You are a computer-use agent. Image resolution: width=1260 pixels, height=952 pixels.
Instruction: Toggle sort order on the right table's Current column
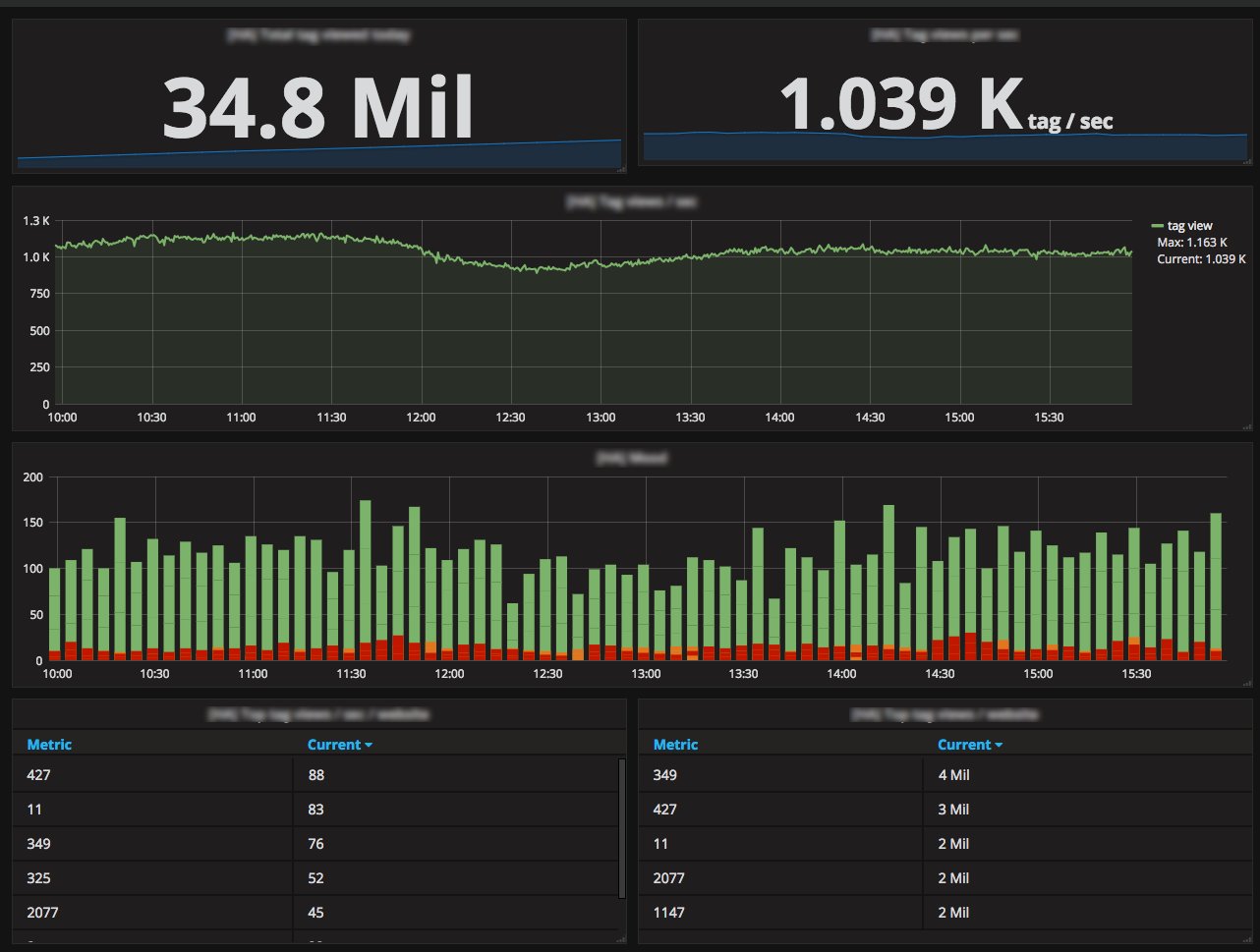click(x=963, y=745)
